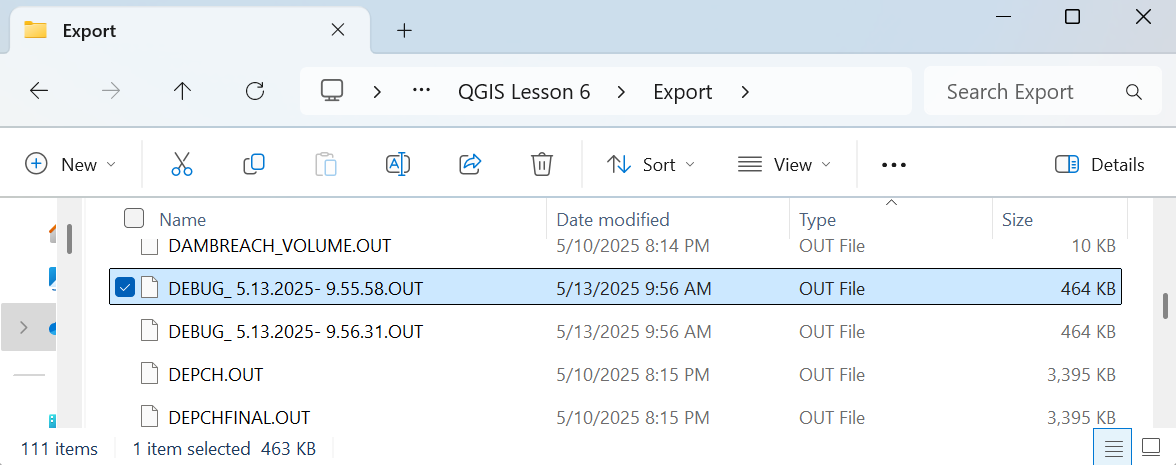Viewport: 1176px width, 465px height.
Task: Open a new tab with plus button
Action: point(404,30)
